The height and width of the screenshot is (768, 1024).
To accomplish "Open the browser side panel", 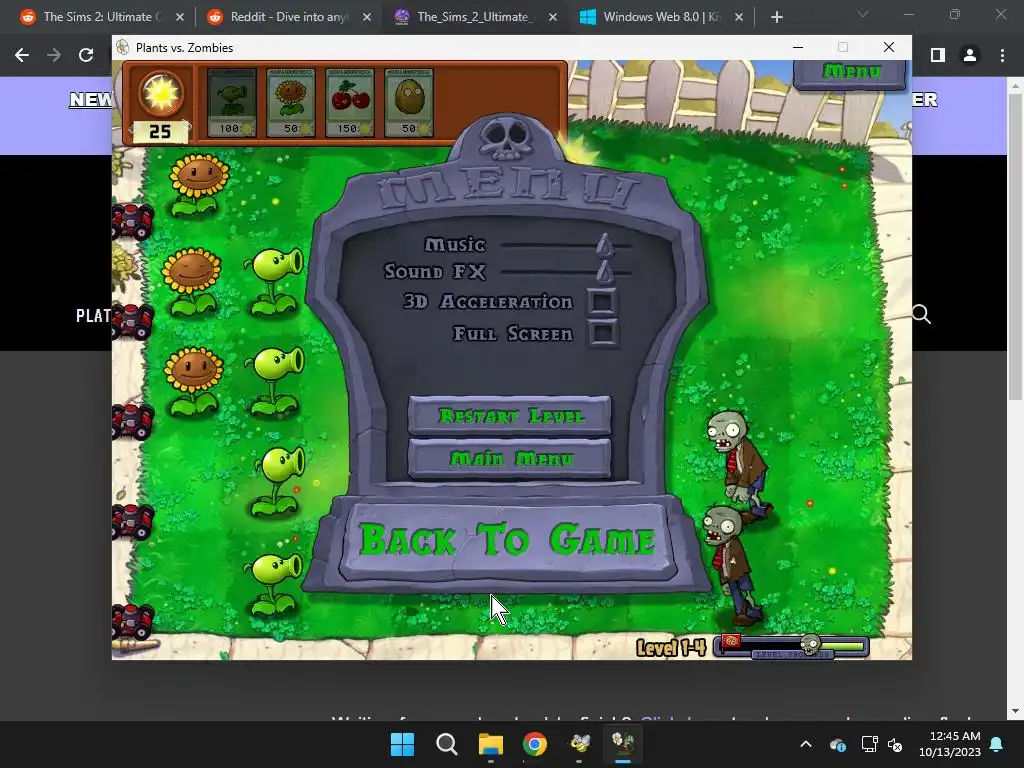I will (938, 56).
